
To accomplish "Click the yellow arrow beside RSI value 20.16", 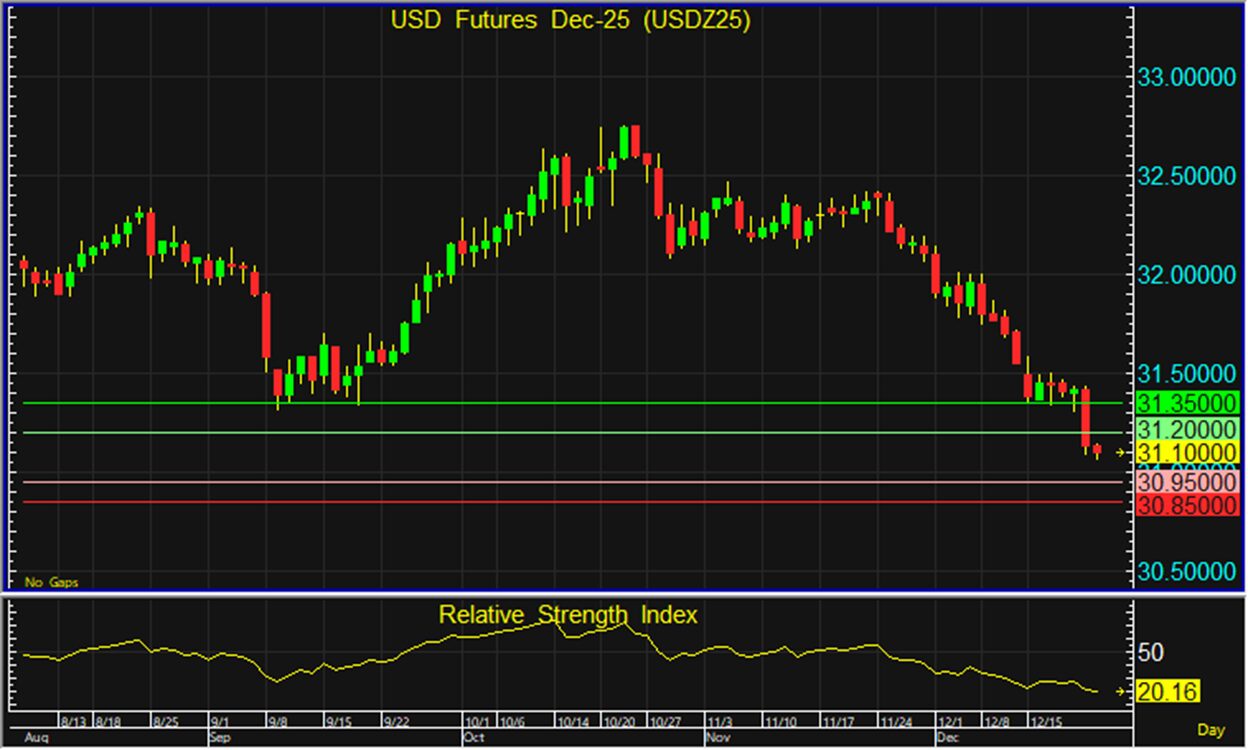I will tap(1120, 691).
